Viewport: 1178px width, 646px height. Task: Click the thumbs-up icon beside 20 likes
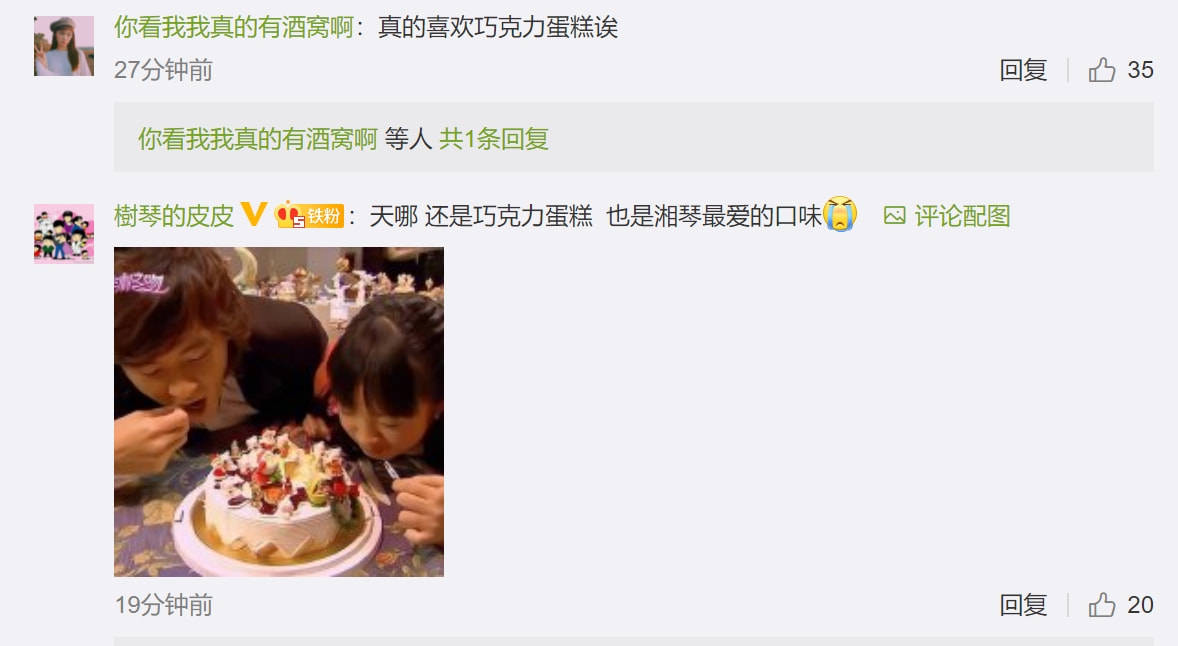[1101, 605]
